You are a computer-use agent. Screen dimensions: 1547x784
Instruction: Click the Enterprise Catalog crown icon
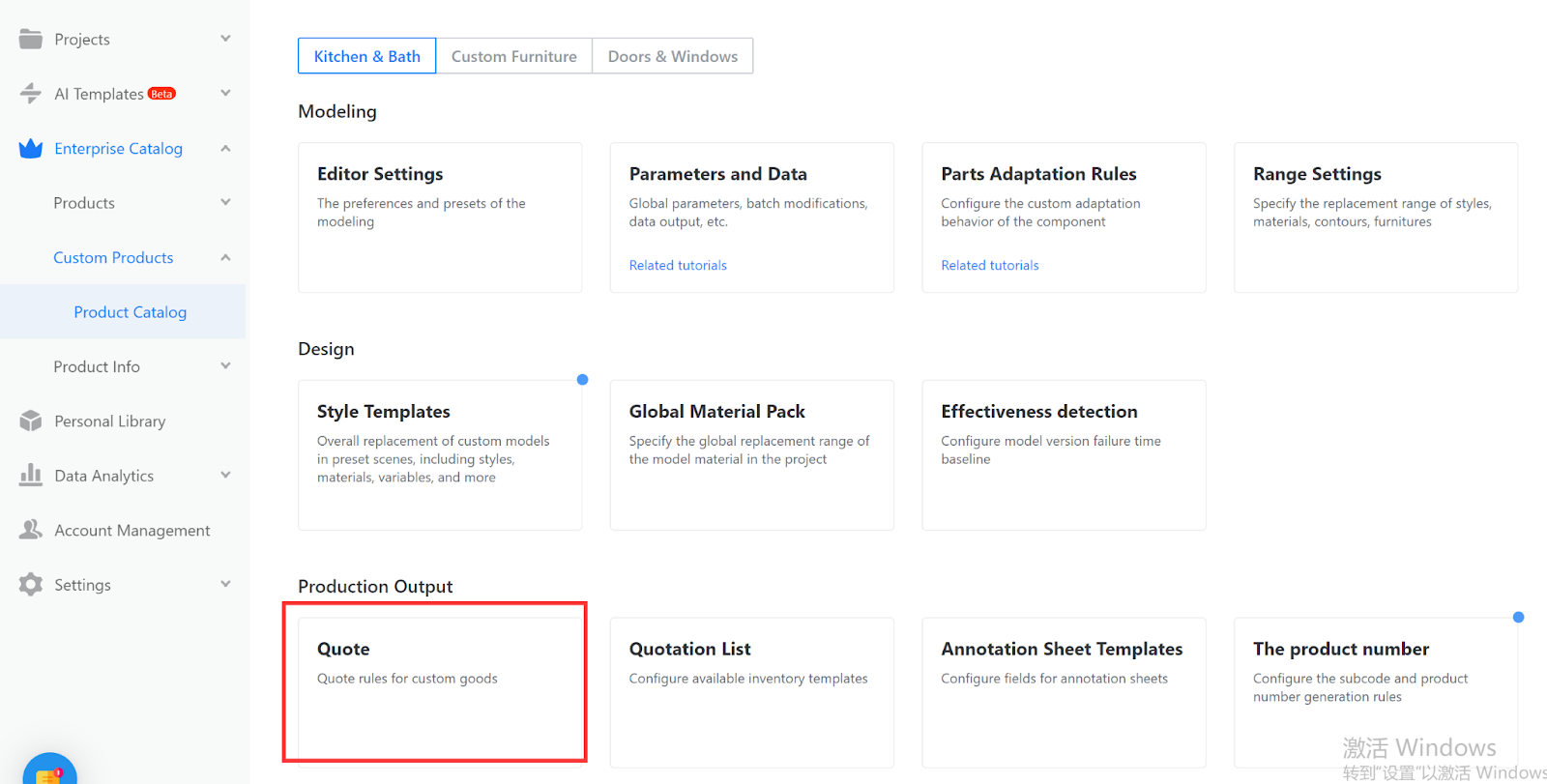tap(31, 149)
